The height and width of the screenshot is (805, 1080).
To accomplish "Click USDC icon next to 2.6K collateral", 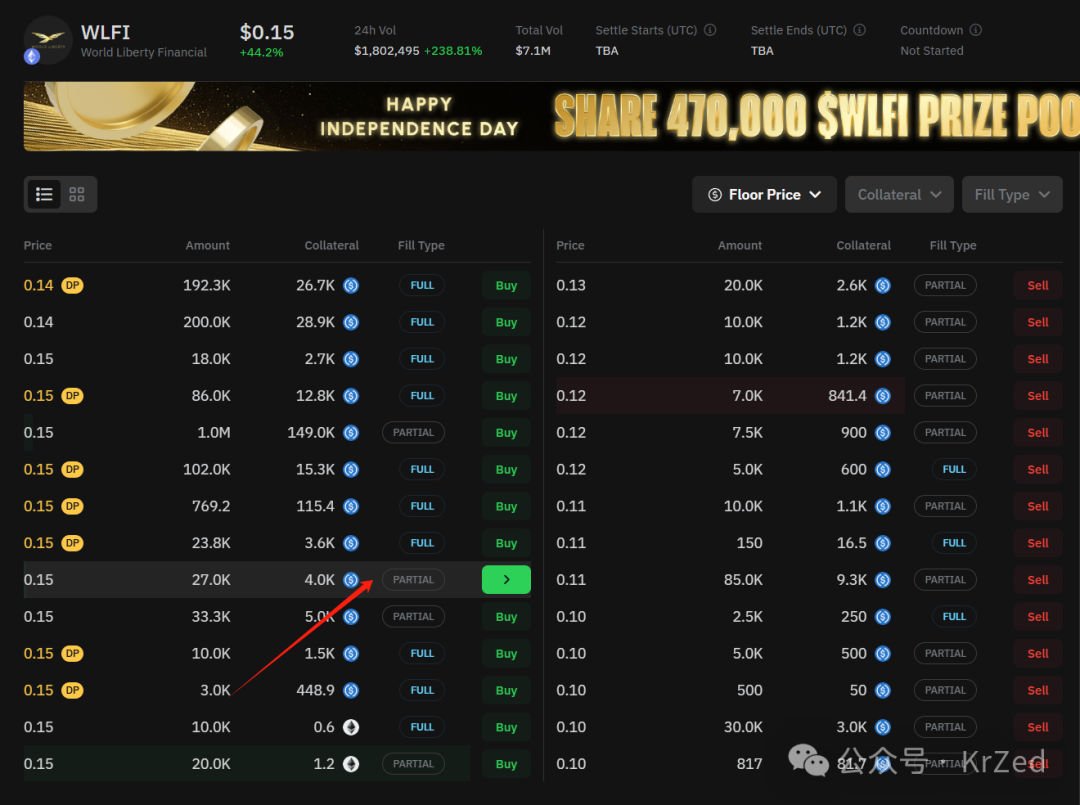I will (883, 285).
